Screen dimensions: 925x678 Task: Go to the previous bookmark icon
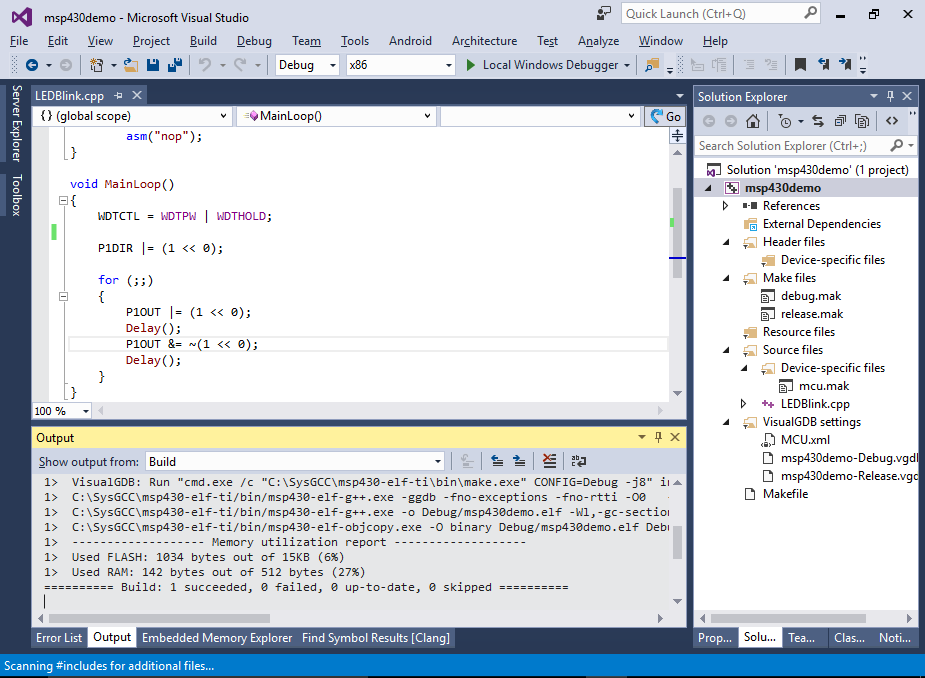[824, 64]
